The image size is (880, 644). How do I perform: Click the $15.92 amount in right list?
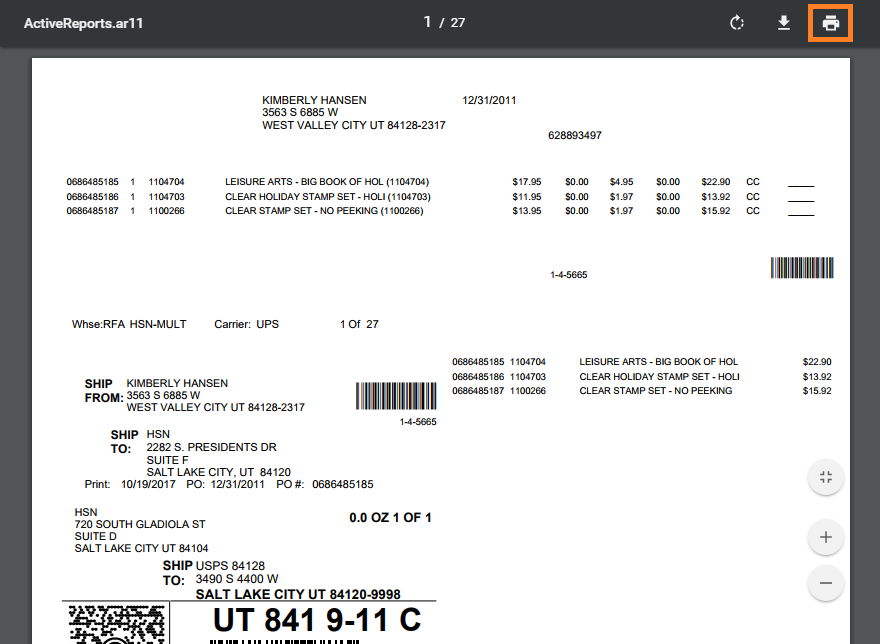coord(817,391)
